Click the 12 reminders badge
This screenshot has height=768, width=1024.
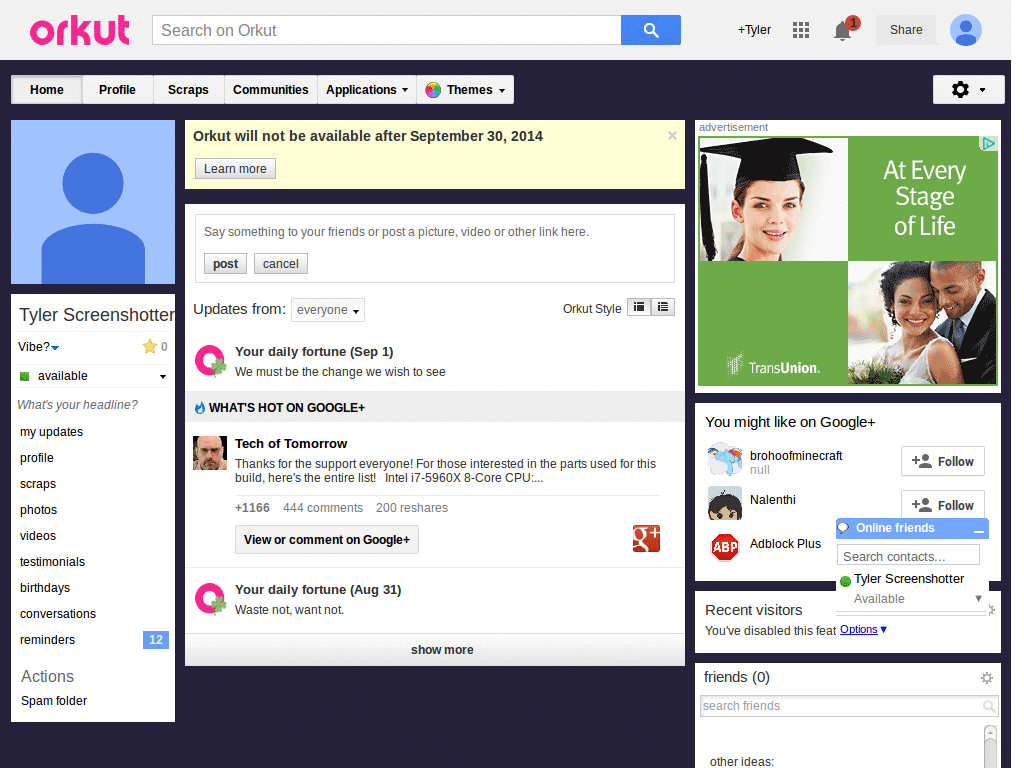click(155, 640)
